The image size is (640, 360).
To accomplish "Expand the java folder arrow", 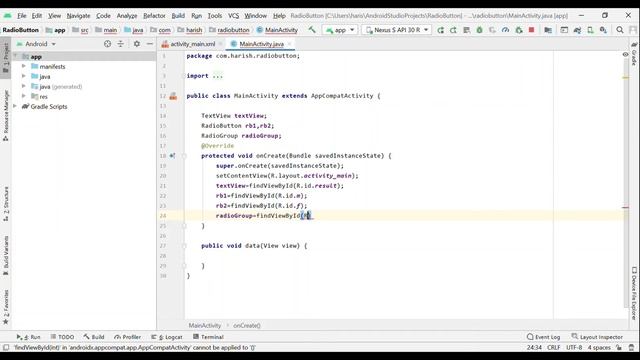I will point(24,76).
